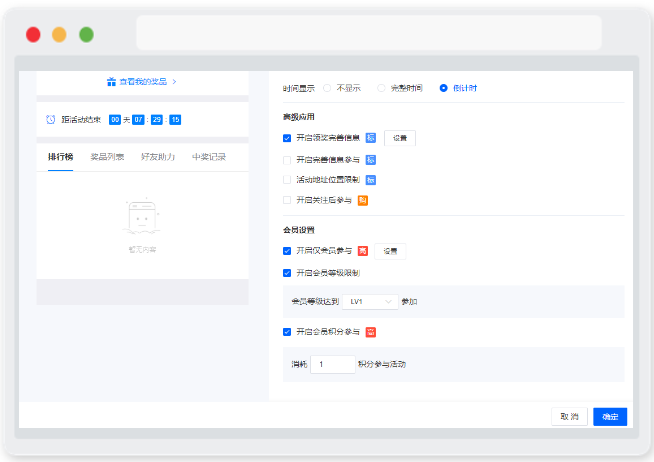Click the 积分参与活动 text
This screenshot has height=462, width=654.
(382, 364)
